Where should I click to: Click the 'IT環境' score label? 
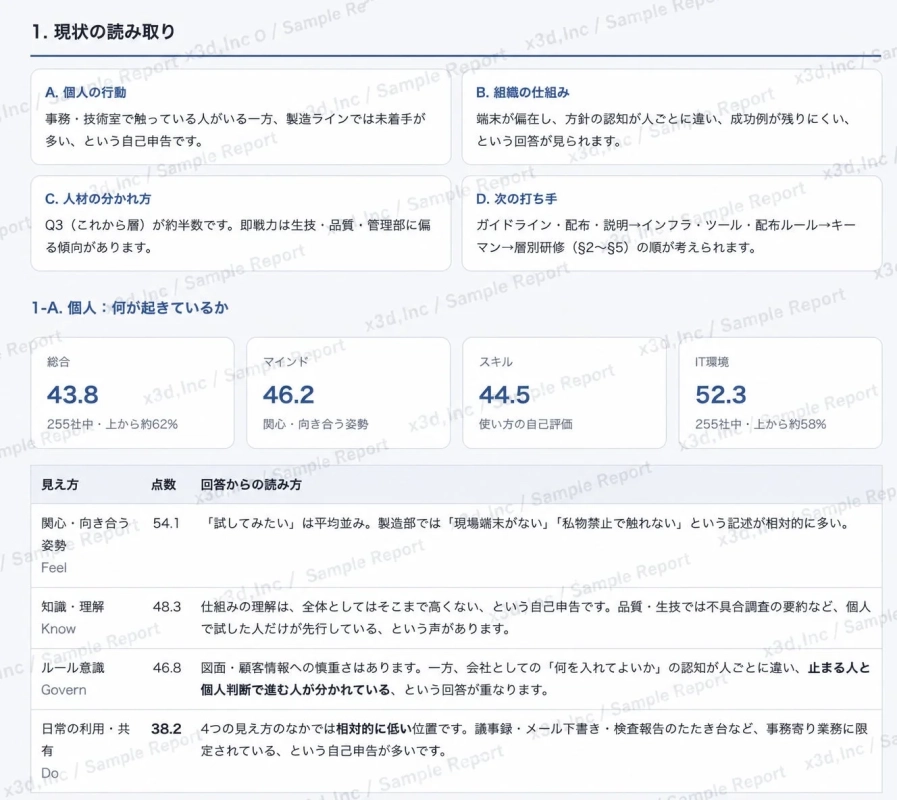click(x=712, y=361)
